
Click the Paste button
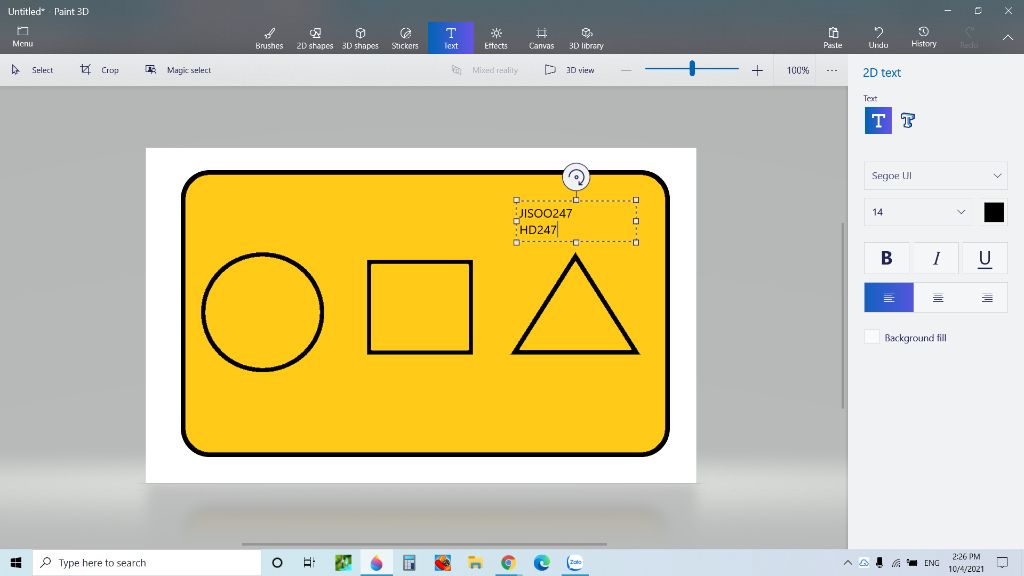point(833,38)
